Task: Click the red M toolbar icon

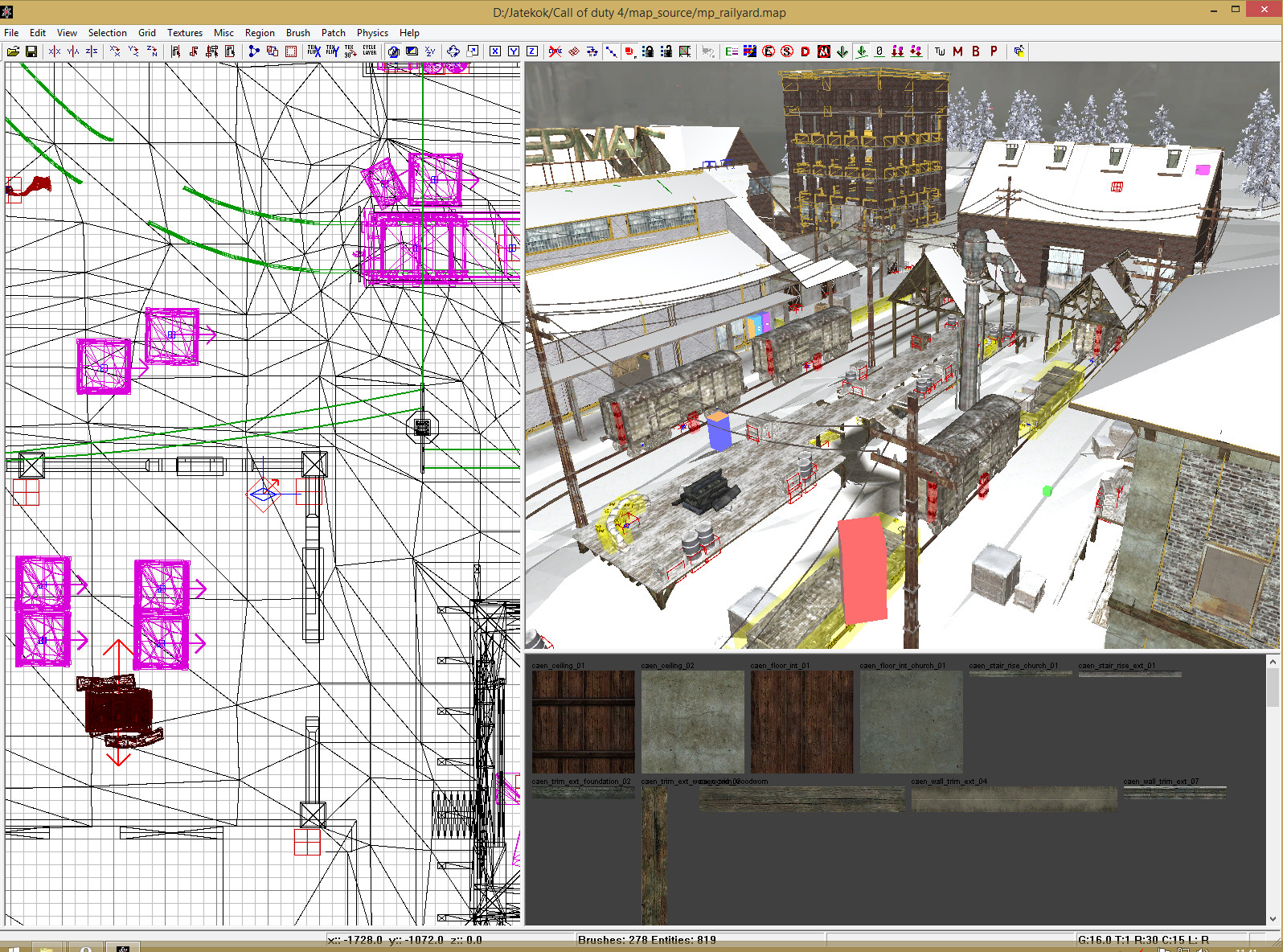Action: click(957, 51)
